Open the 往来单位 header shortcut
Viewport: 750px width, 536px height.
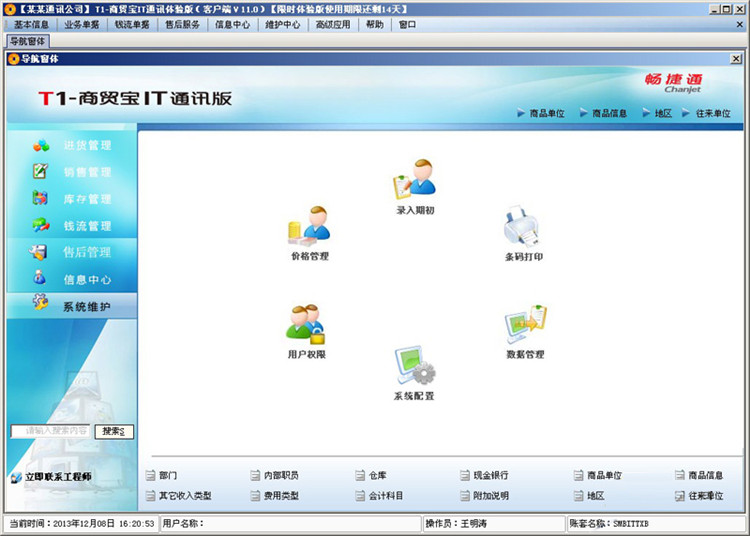pos(707,113)
